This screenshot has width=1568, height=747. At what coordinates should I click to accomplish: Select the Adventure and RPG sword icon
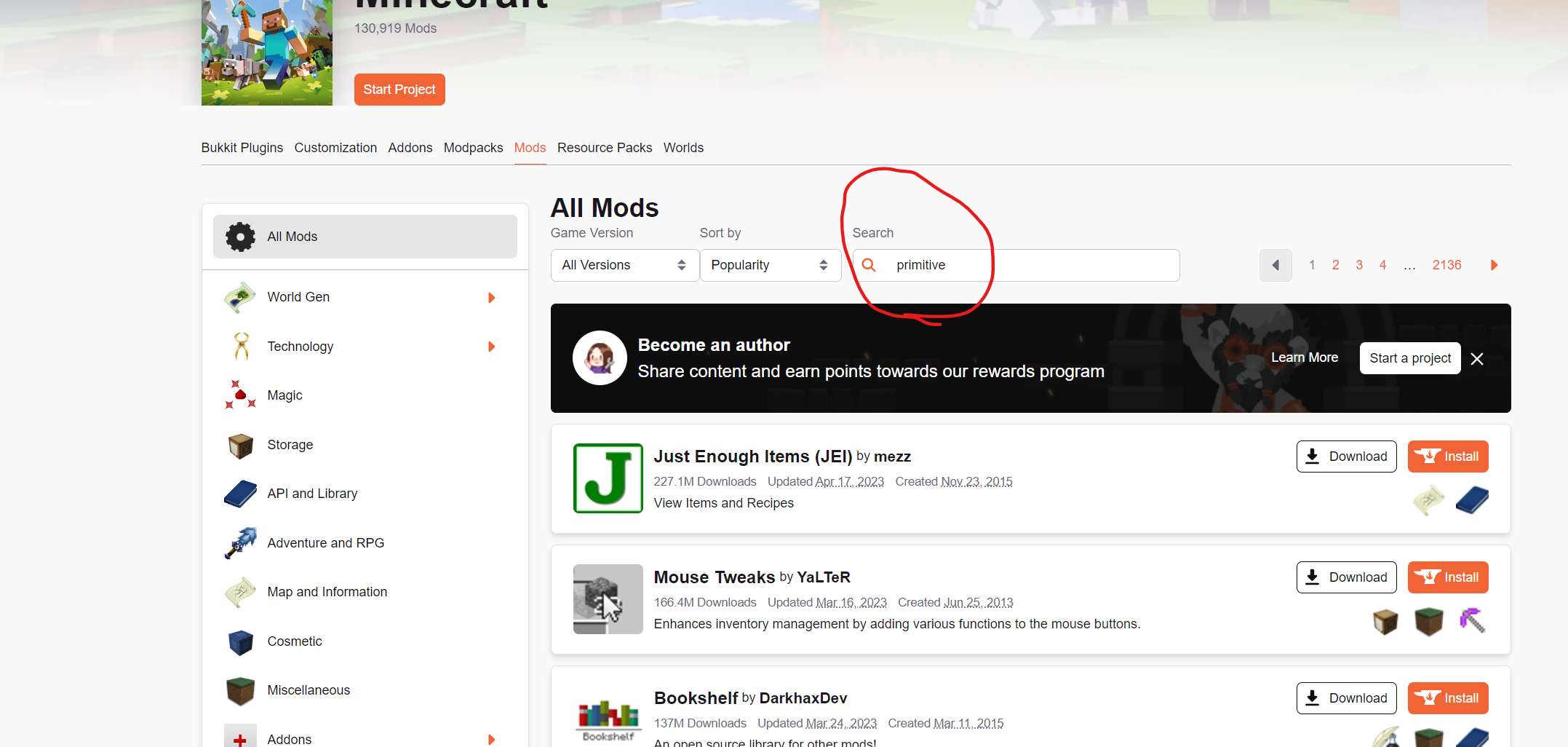point(240,543)
